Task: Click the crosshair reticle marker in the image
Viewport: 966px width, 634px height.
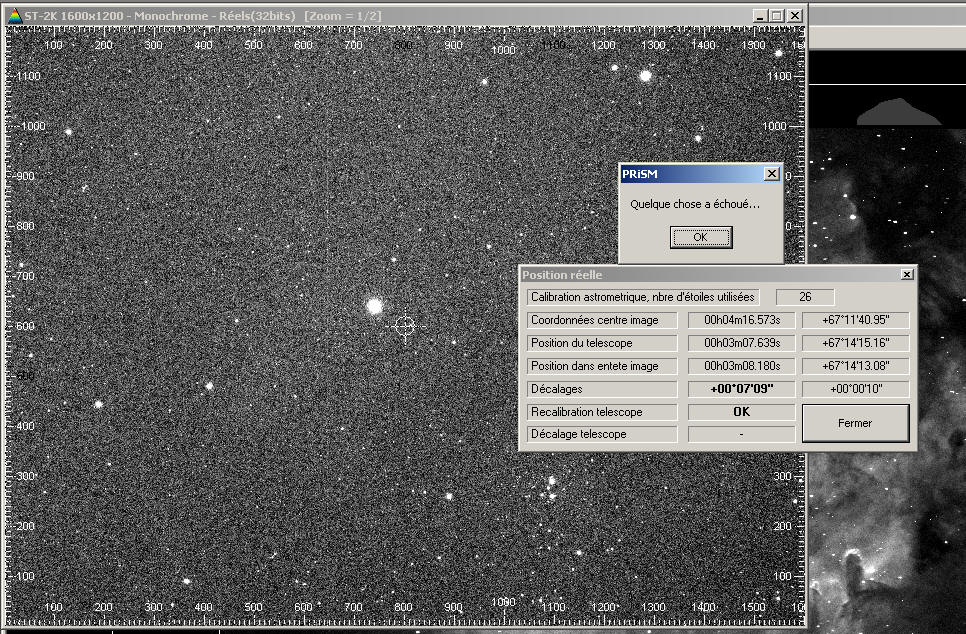Action: point(405,326)
